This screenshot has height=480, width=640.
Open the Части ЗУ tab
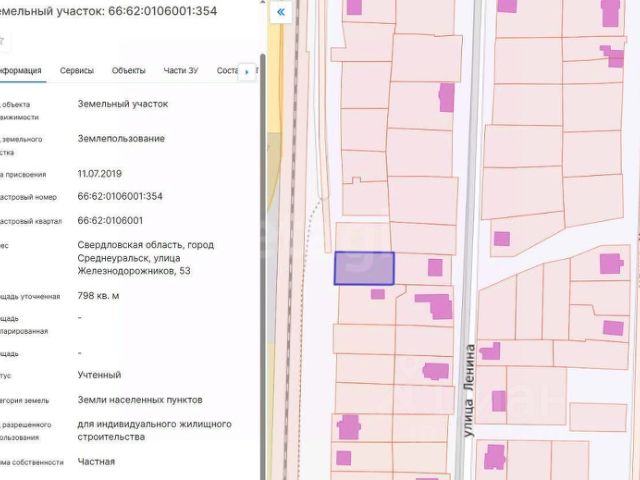pos(181,70)
